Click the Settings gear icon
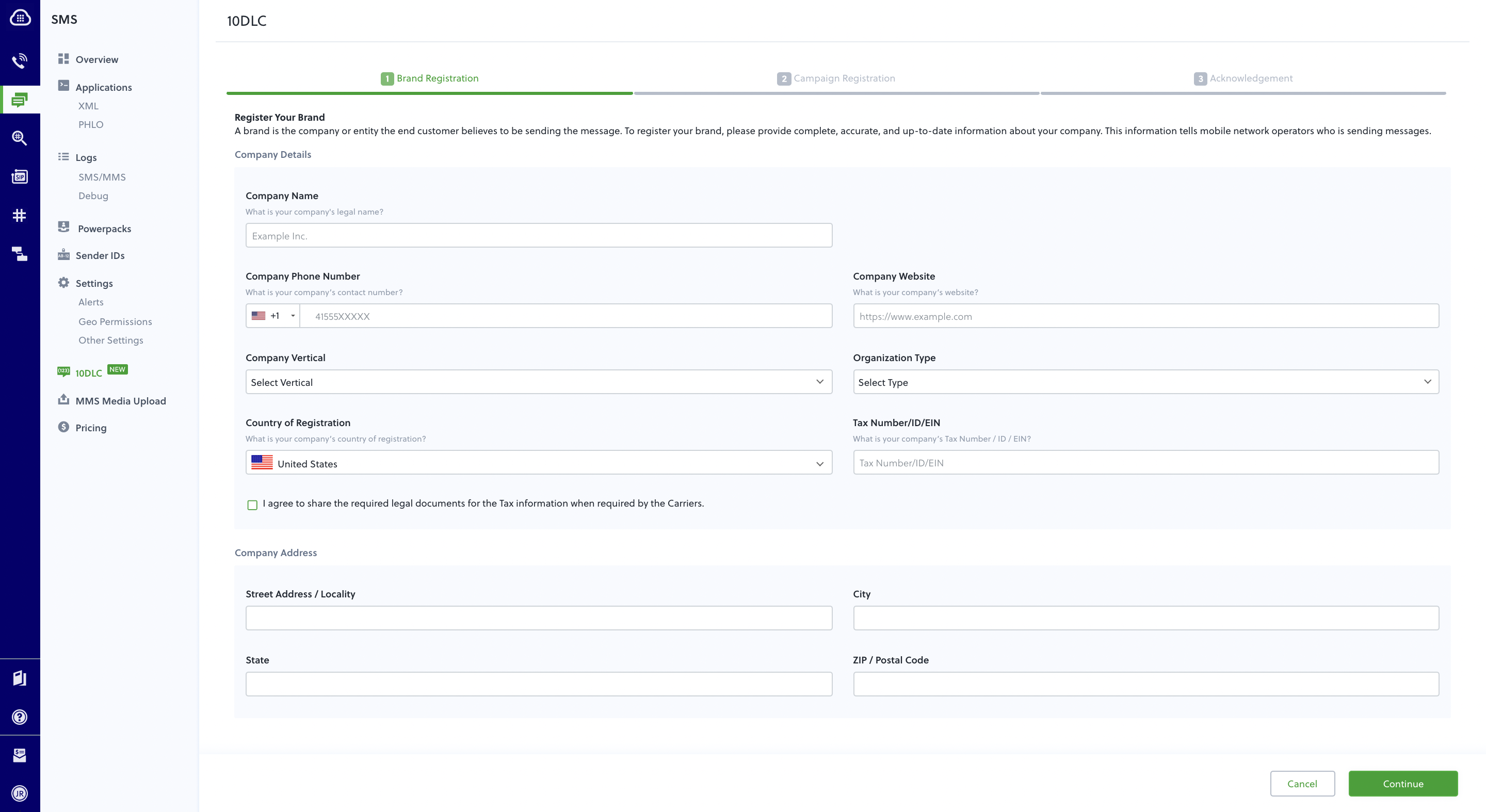 [x=63, y=283]
